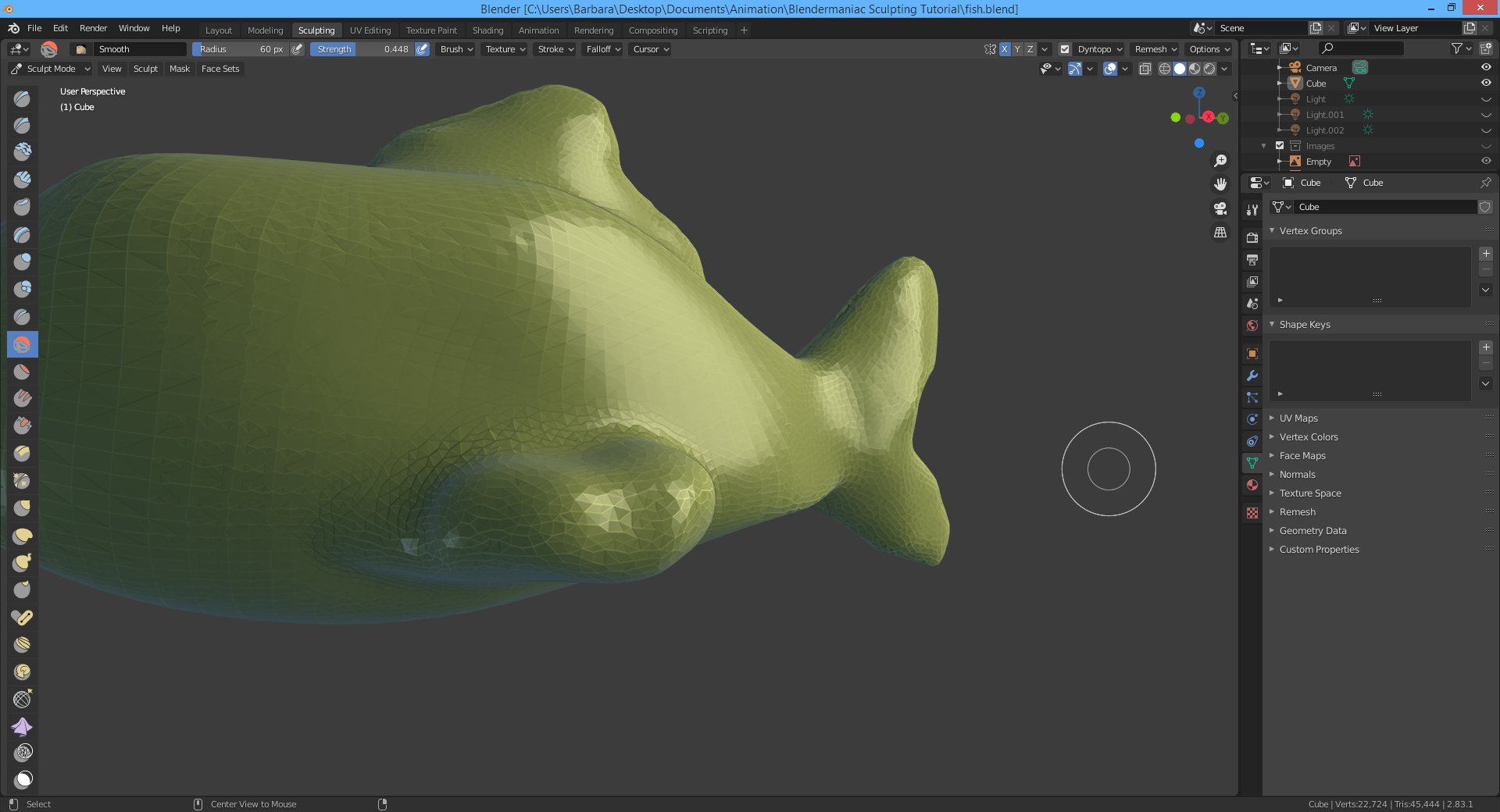Click the zoom view magnifier icon
1500x812 pixels.
[x=1220, y=161]
